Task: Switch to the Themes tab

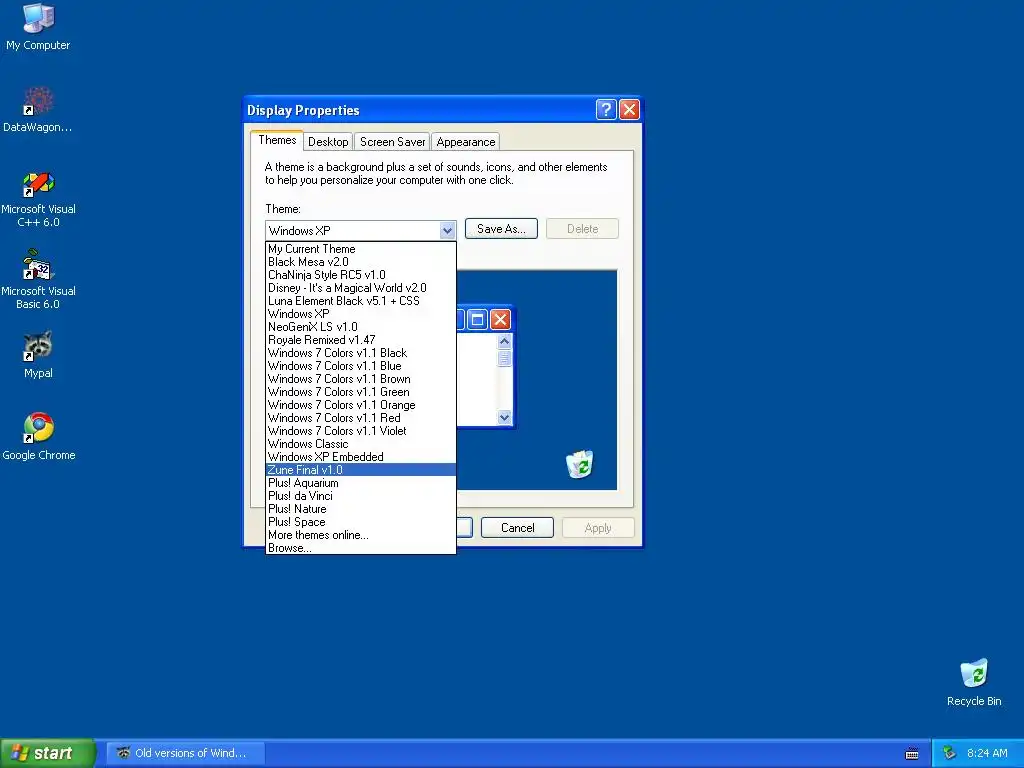Action: [x=277, y=140]
